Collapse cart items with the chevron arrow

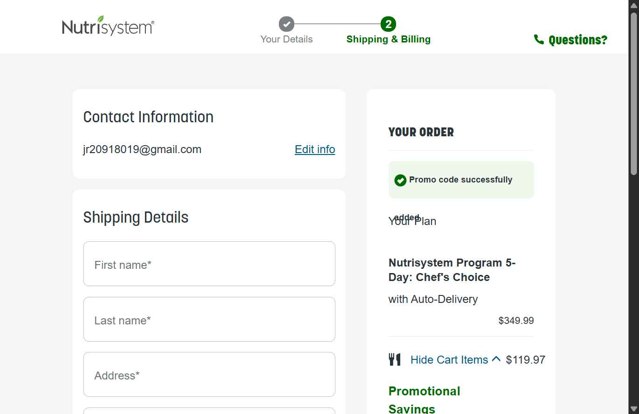tap(496, 359)
